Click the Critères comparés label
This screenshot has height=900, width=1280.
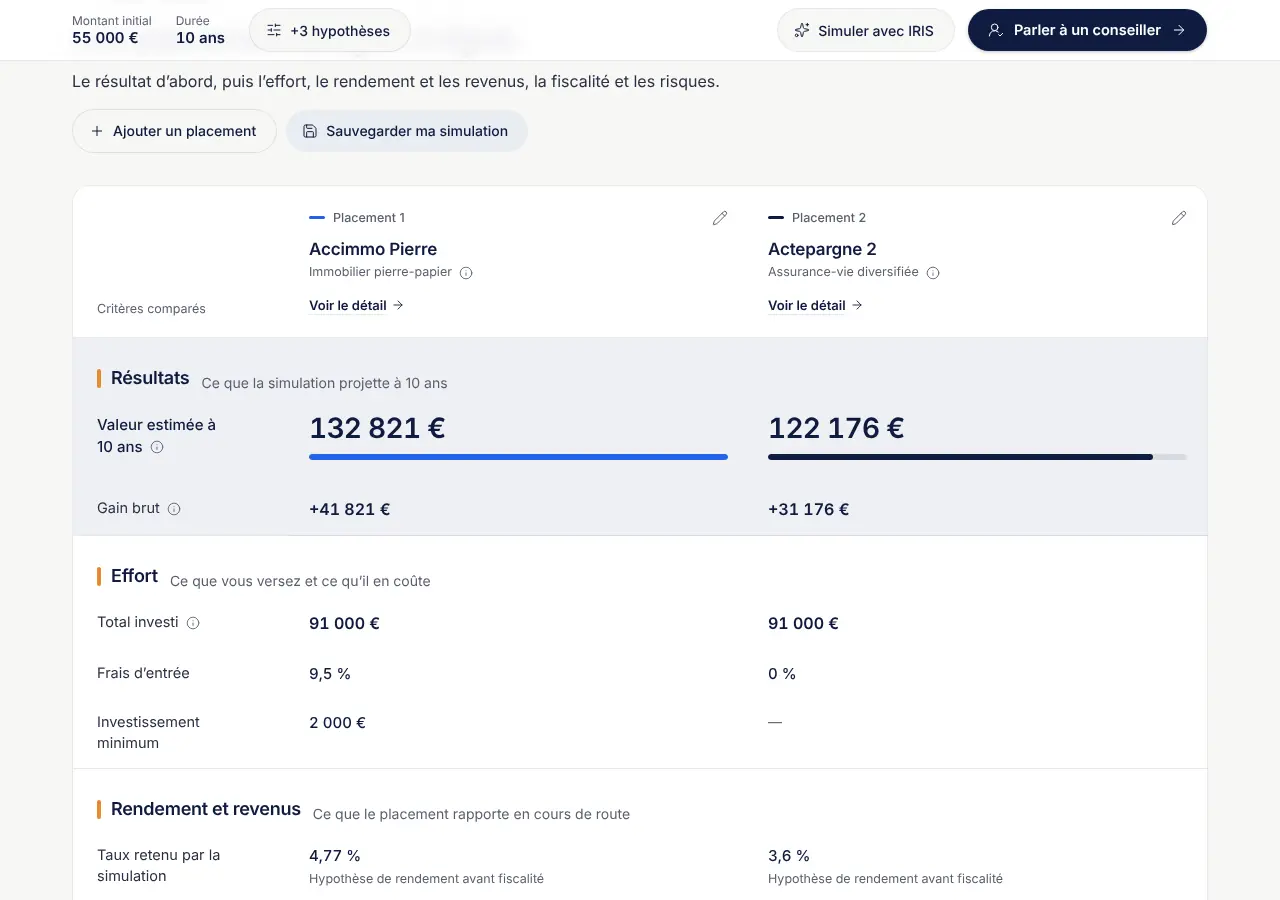pos(151,309)
